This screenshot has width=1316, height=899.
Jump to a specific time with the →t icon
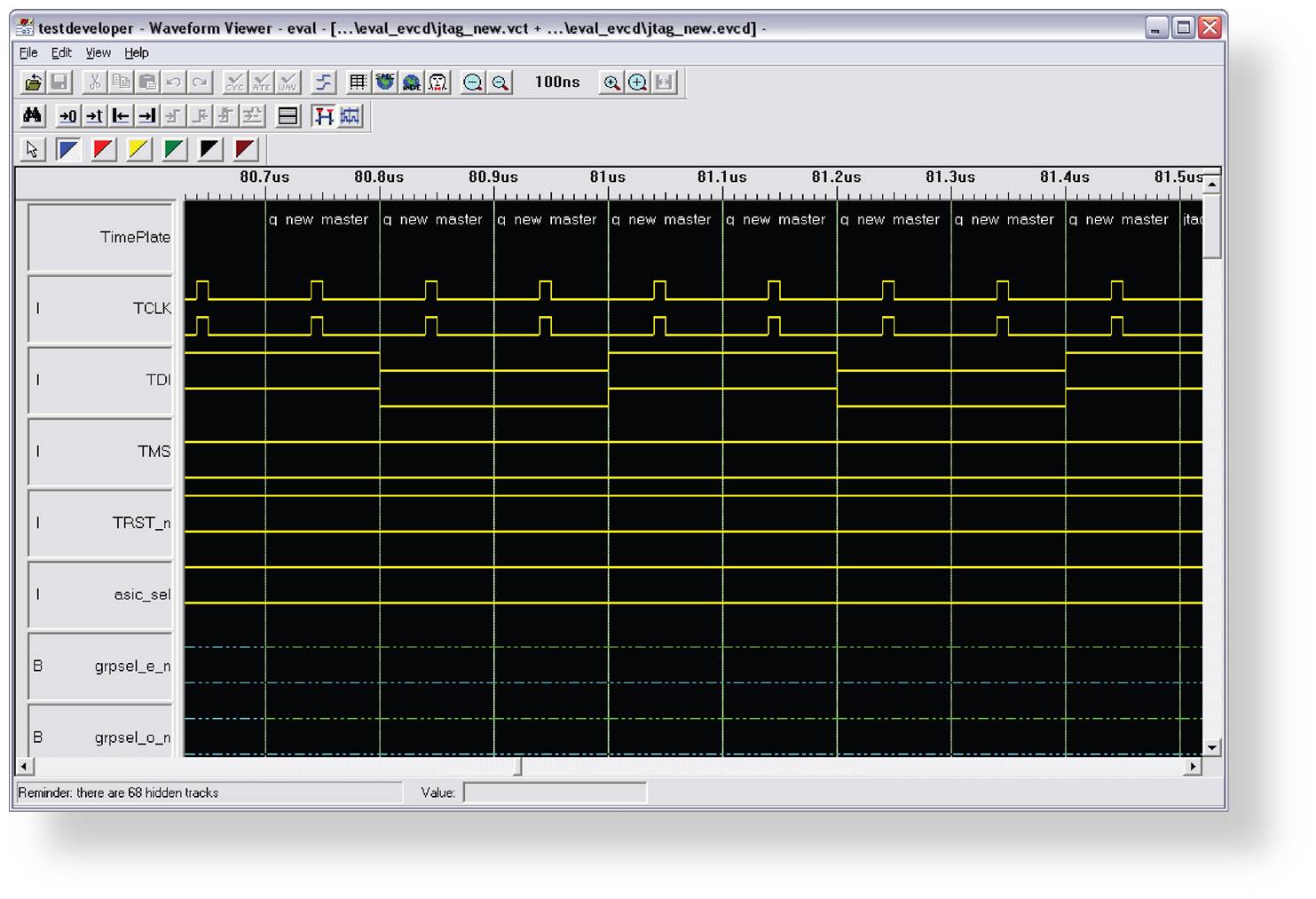(x=94, y=115)
